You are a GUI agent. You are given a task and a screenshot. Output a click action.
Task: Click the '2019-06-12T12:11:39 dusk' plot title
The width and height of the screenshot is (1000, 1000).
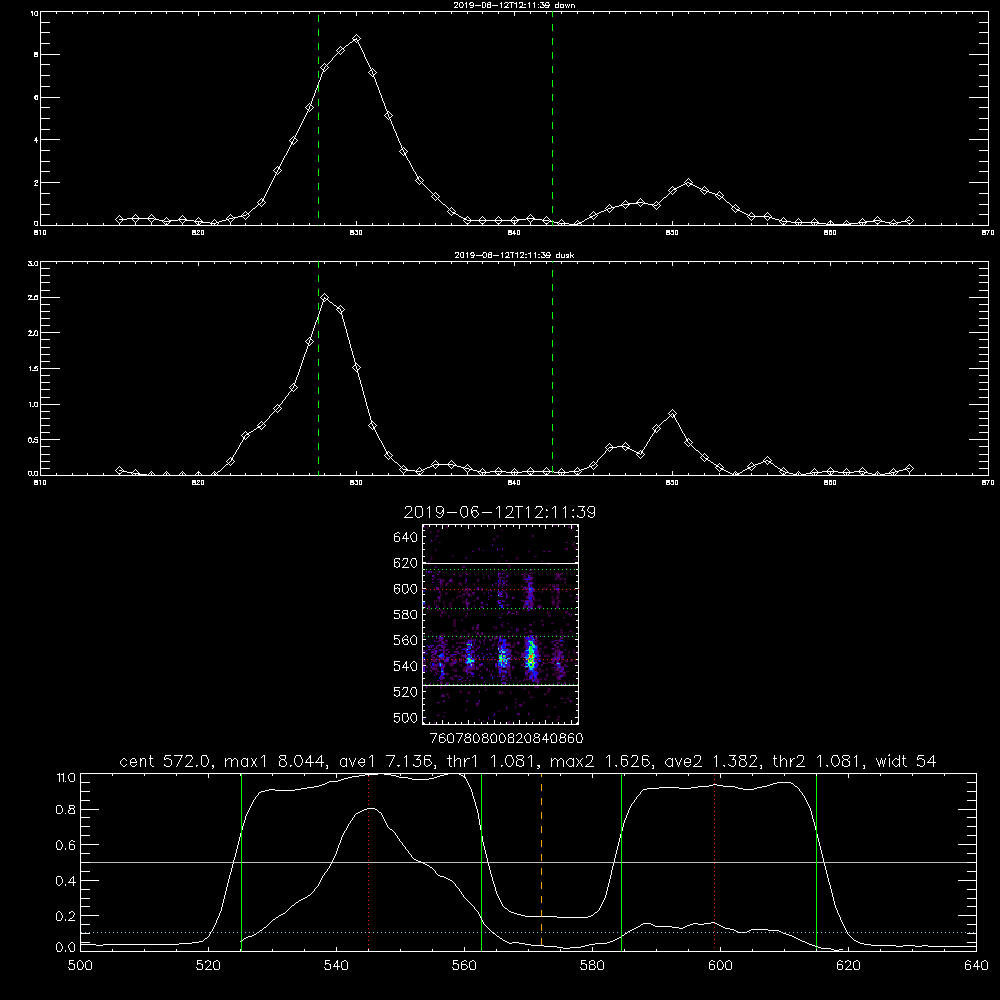coord(514,255)
